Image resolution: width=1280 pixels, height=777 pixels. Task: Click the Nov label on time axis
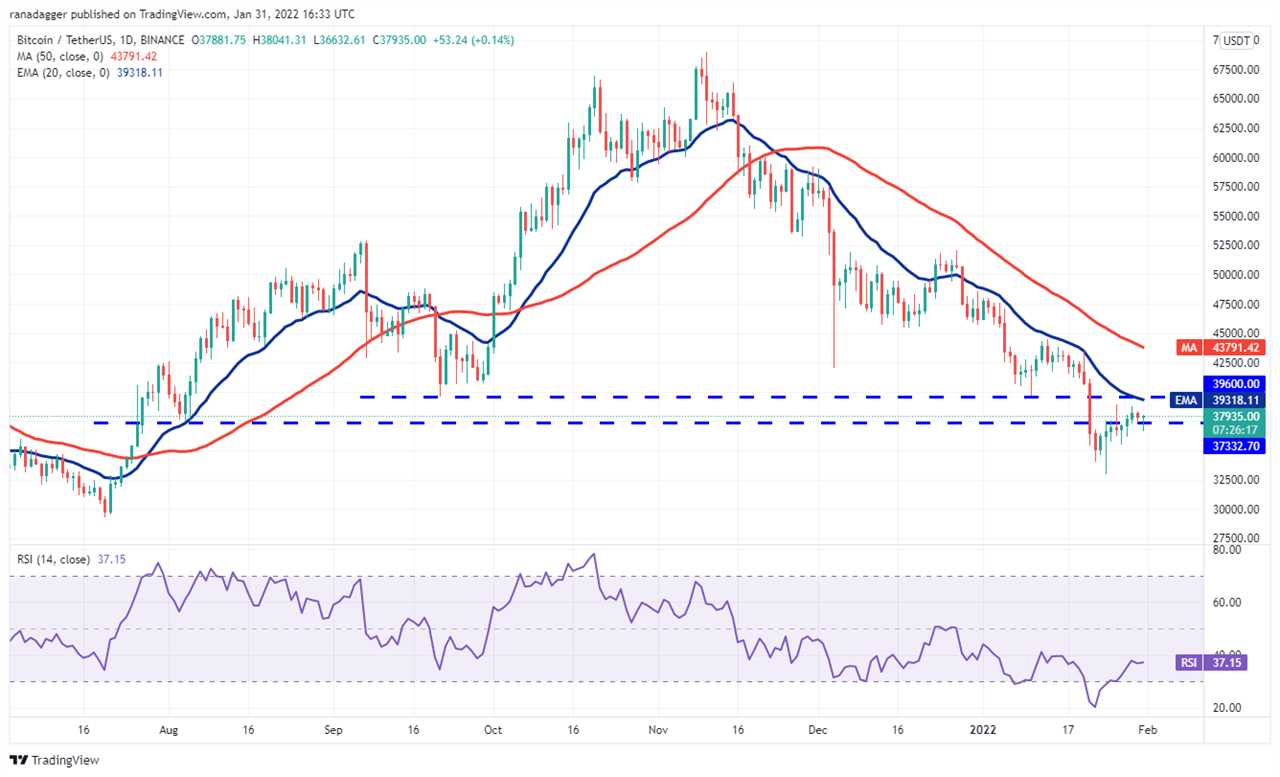[x=657, y=731]
